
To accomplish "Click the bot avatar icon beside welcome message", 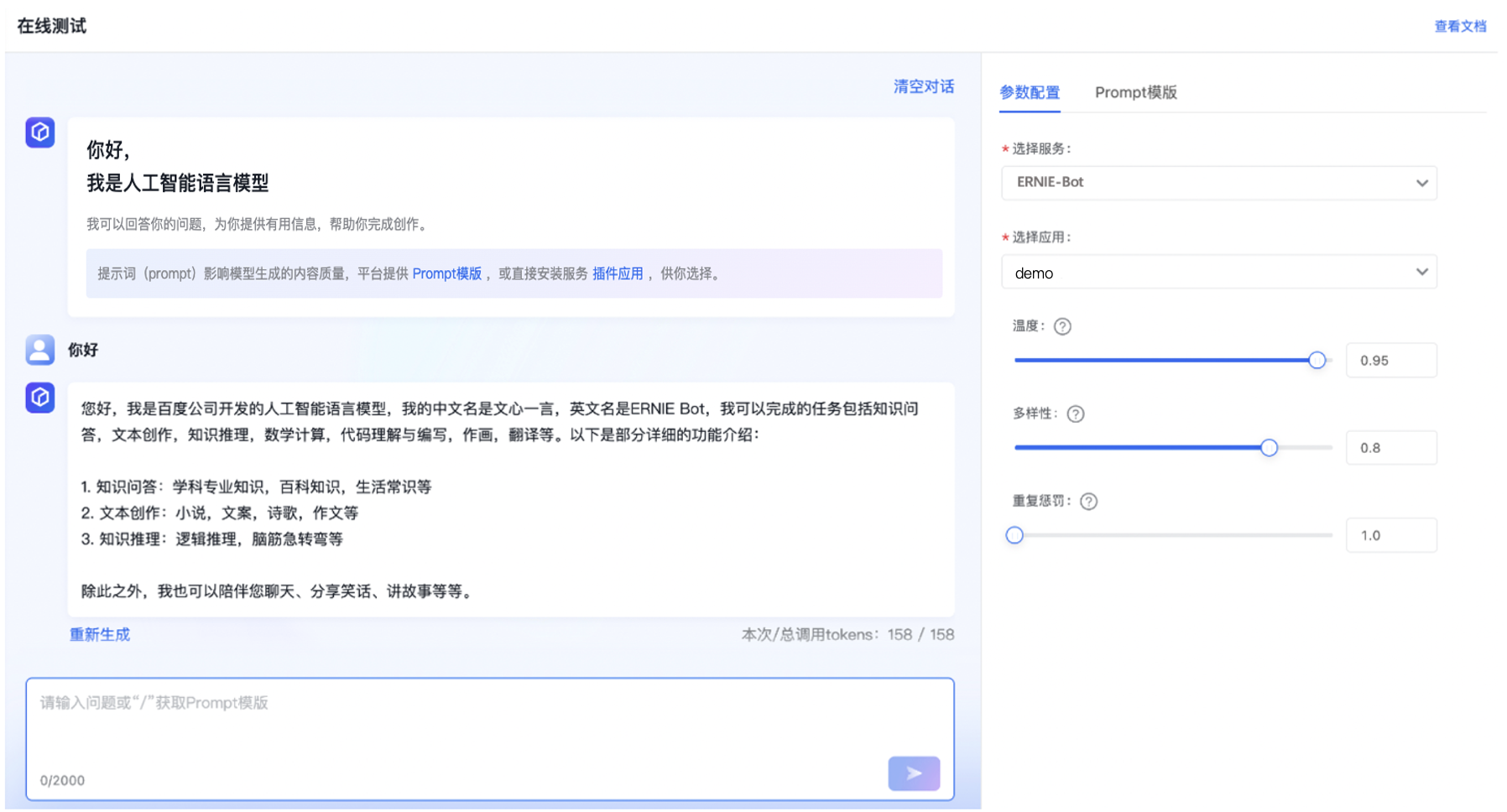I will [39, 133].
